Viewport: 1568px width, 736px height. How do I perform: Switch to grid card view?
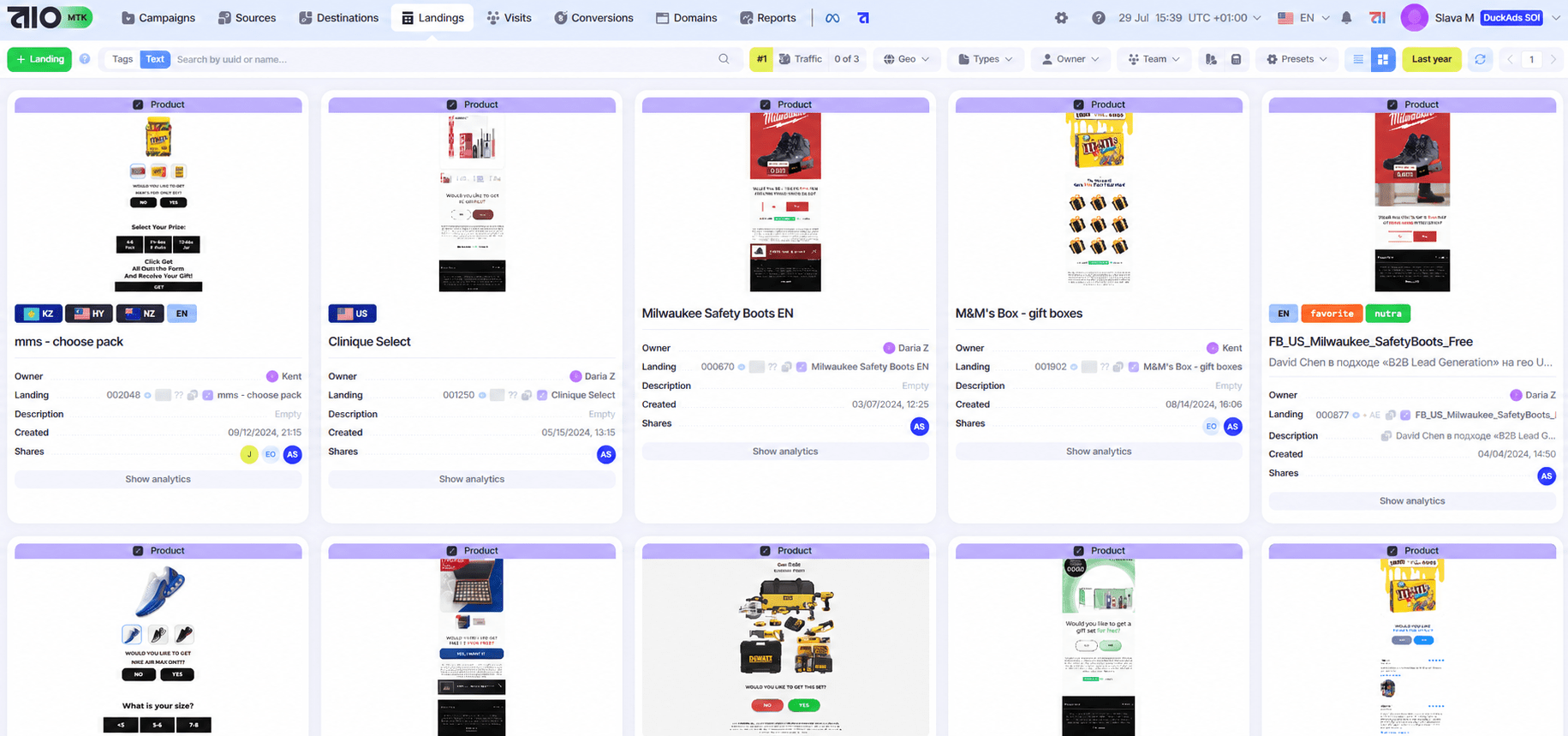click(1383, 59)
